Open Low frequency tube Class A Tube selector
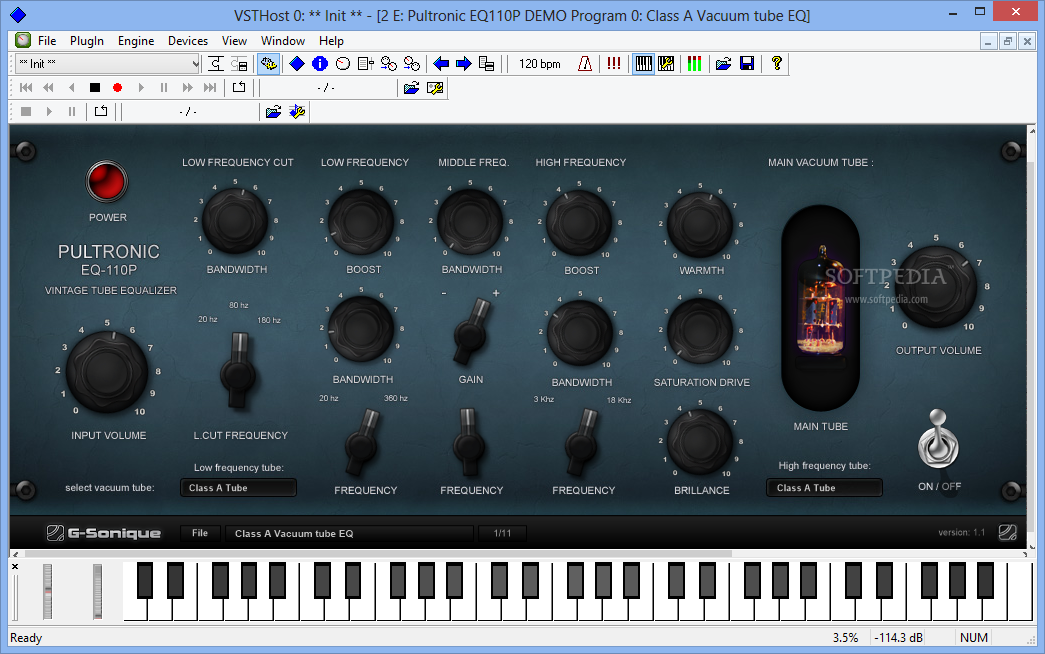This screenshot has width=1045, height=654. click(x=238, y=488)
